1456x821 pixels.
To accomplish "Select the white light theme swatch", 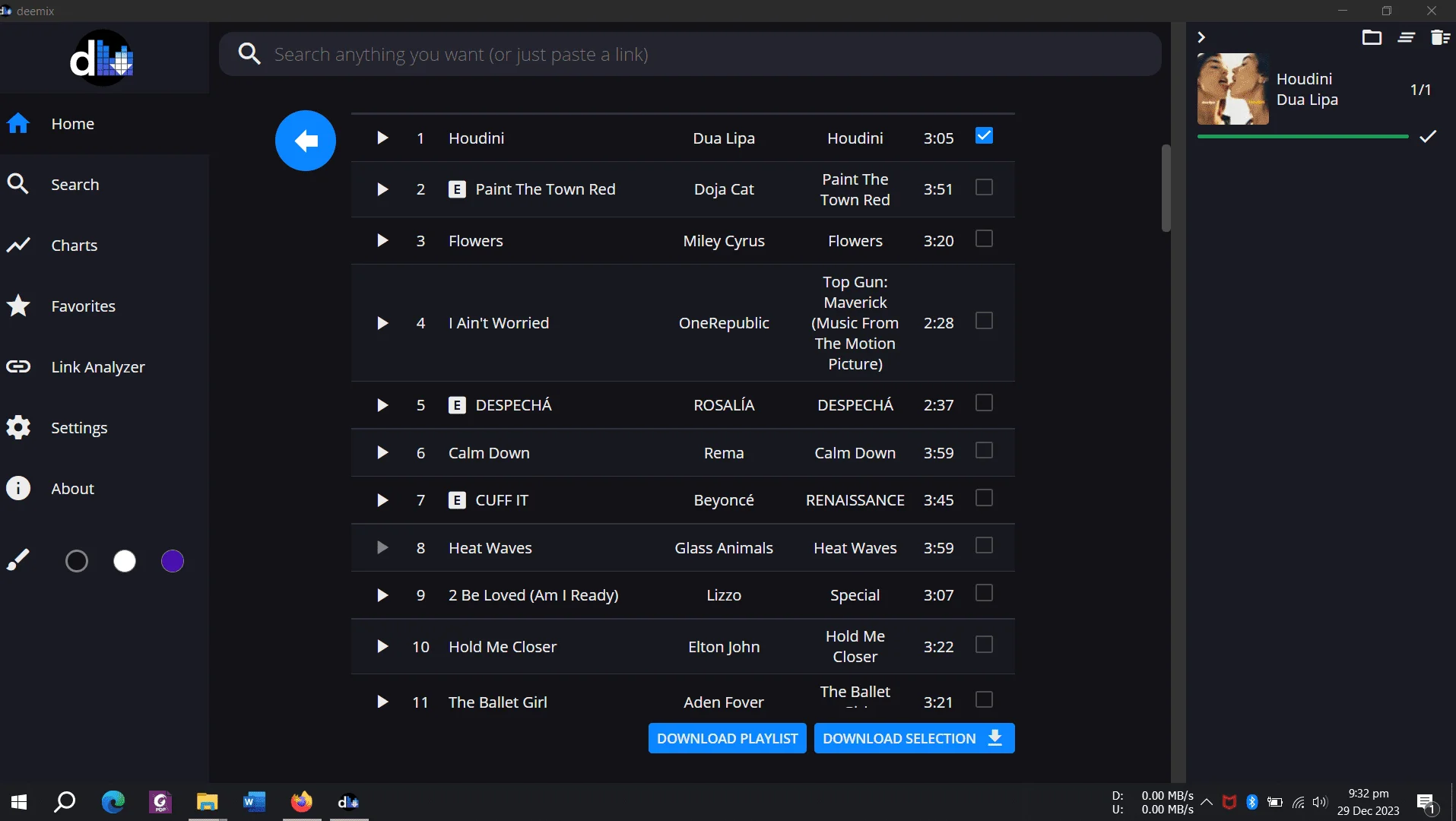I will (x=125, y=561).
